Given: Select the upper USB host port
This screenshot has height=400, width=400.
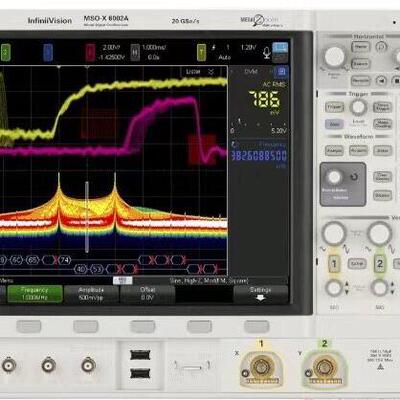Looking at the screenshot, I should click(140, 355).
